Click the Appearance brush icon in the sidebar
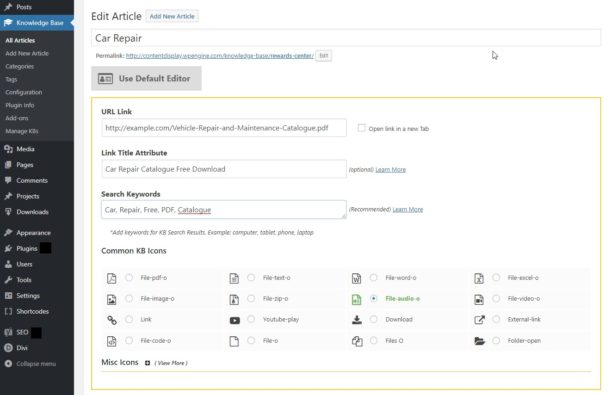610x395 pixels. tap(8, 232)
